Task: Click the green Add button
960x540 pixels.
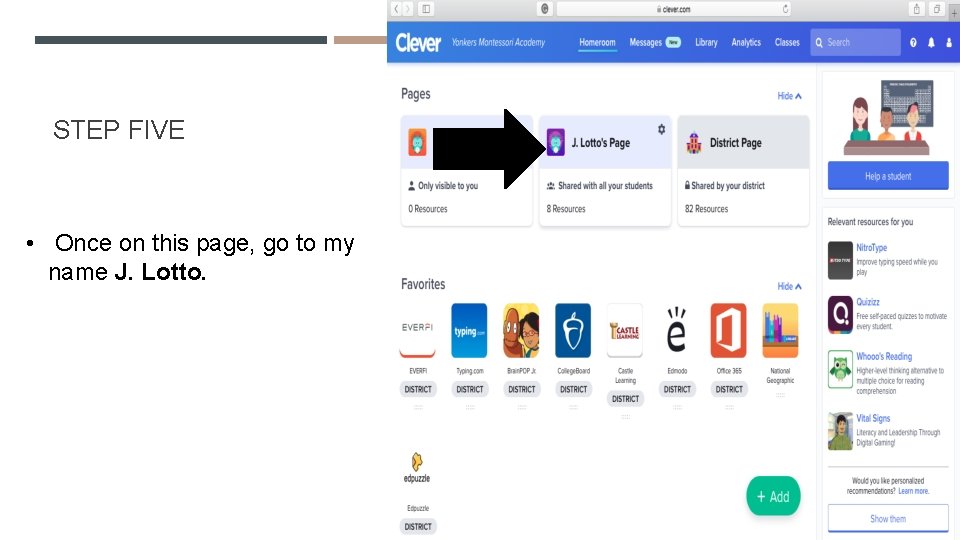Action: (x=773, y=497)
